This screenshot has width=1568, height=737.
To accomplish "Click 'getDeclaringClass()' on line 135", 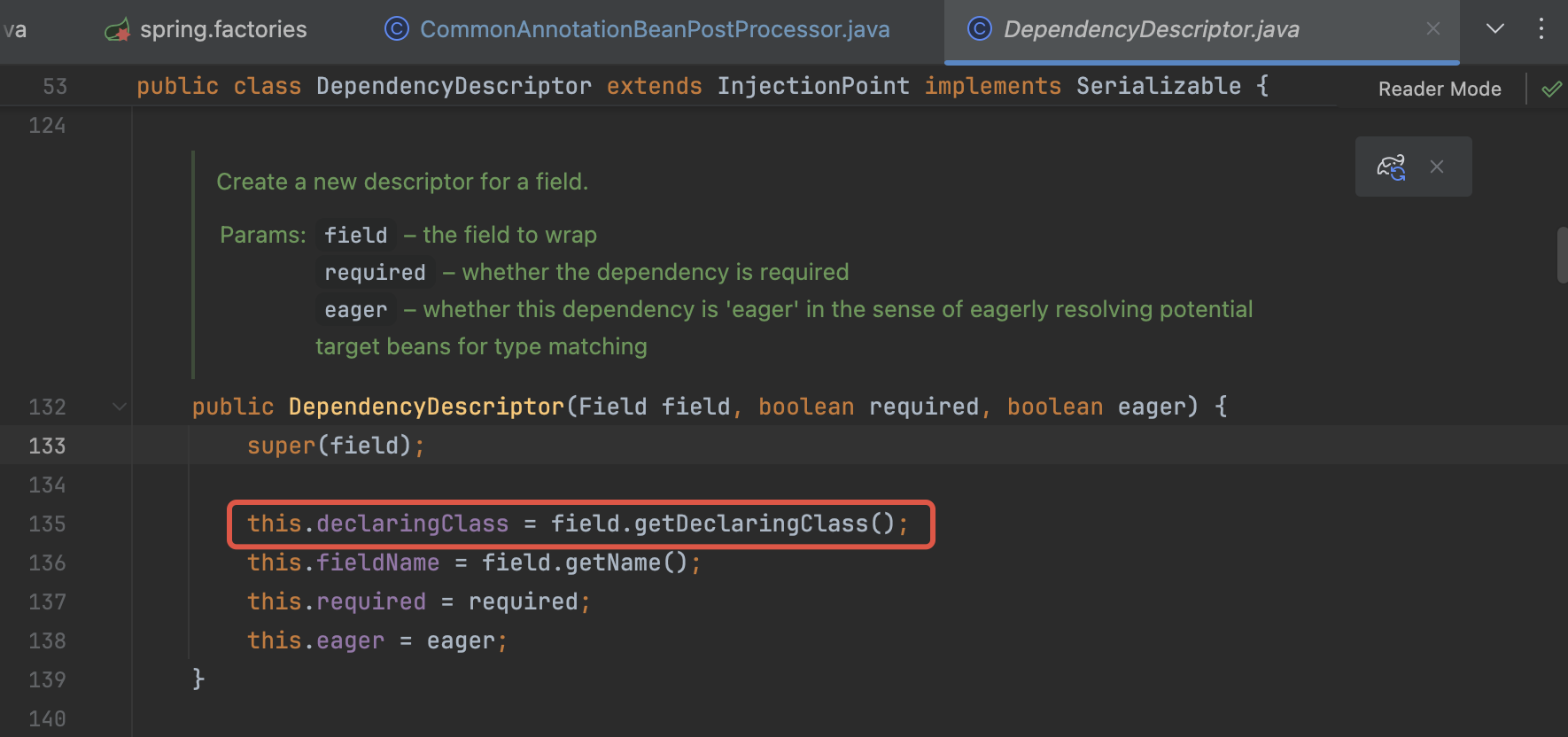I will pos(765,524).
